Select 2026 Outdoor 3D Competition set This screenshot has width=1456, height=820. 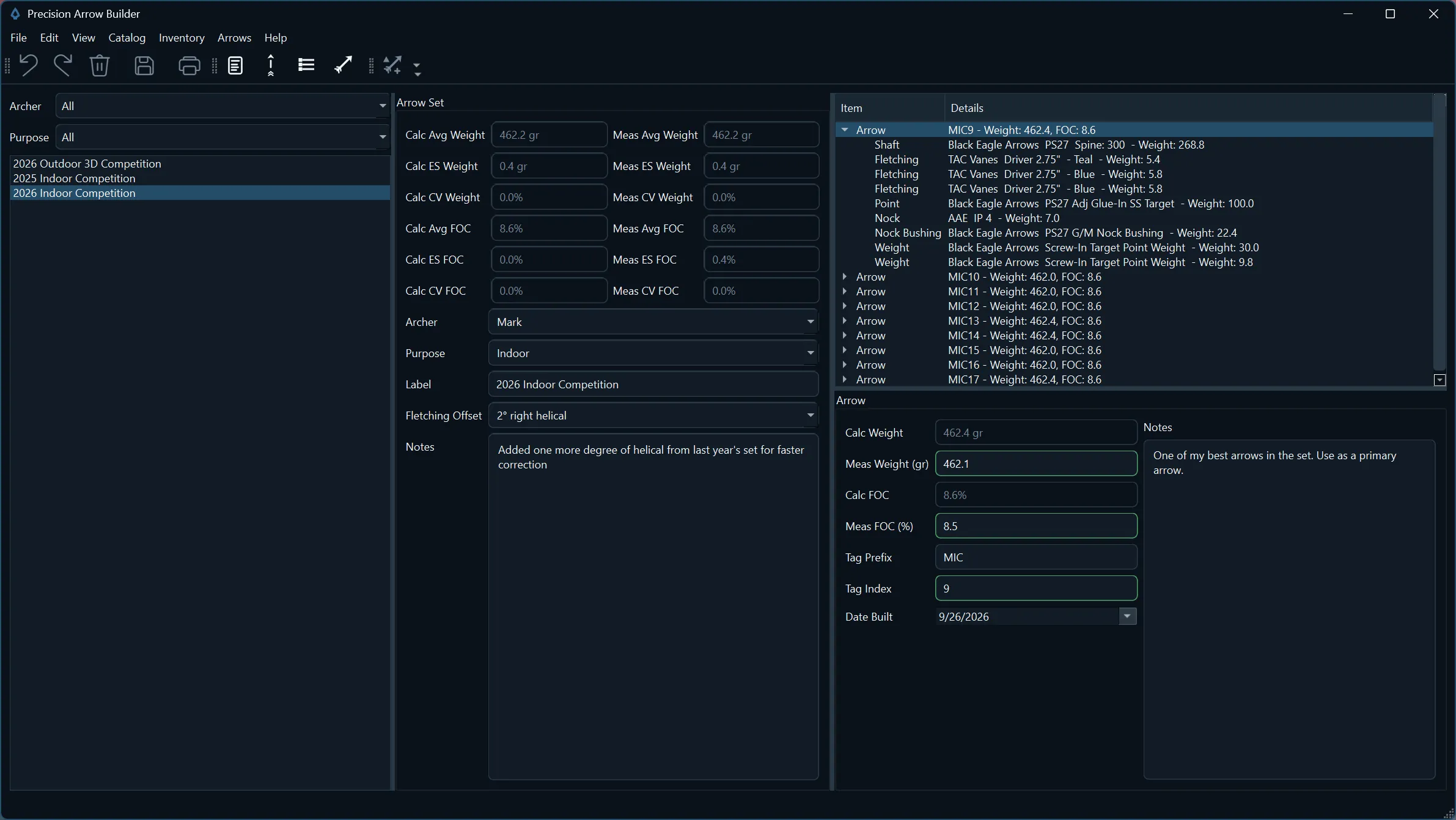(x=200, y=163)
